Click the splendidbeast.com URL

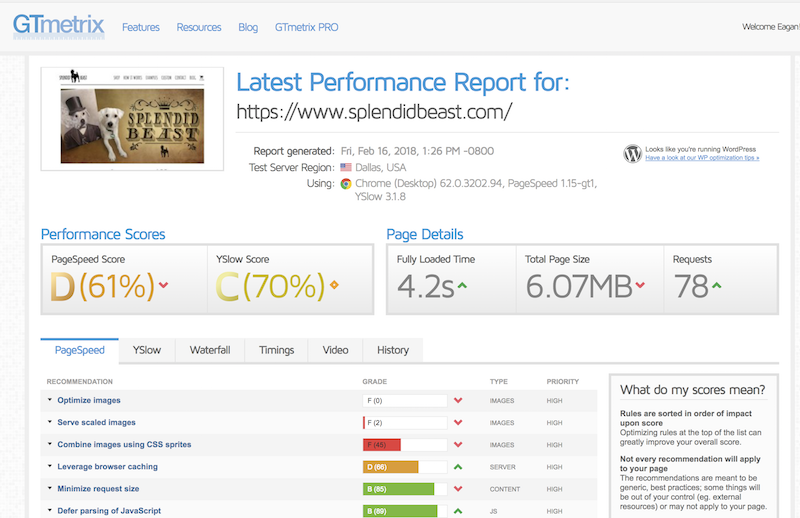[374, 111]
